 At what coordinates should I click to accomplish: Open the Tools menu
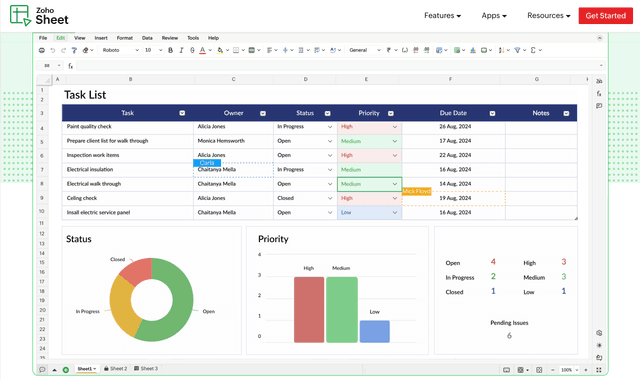coord(193,38)
